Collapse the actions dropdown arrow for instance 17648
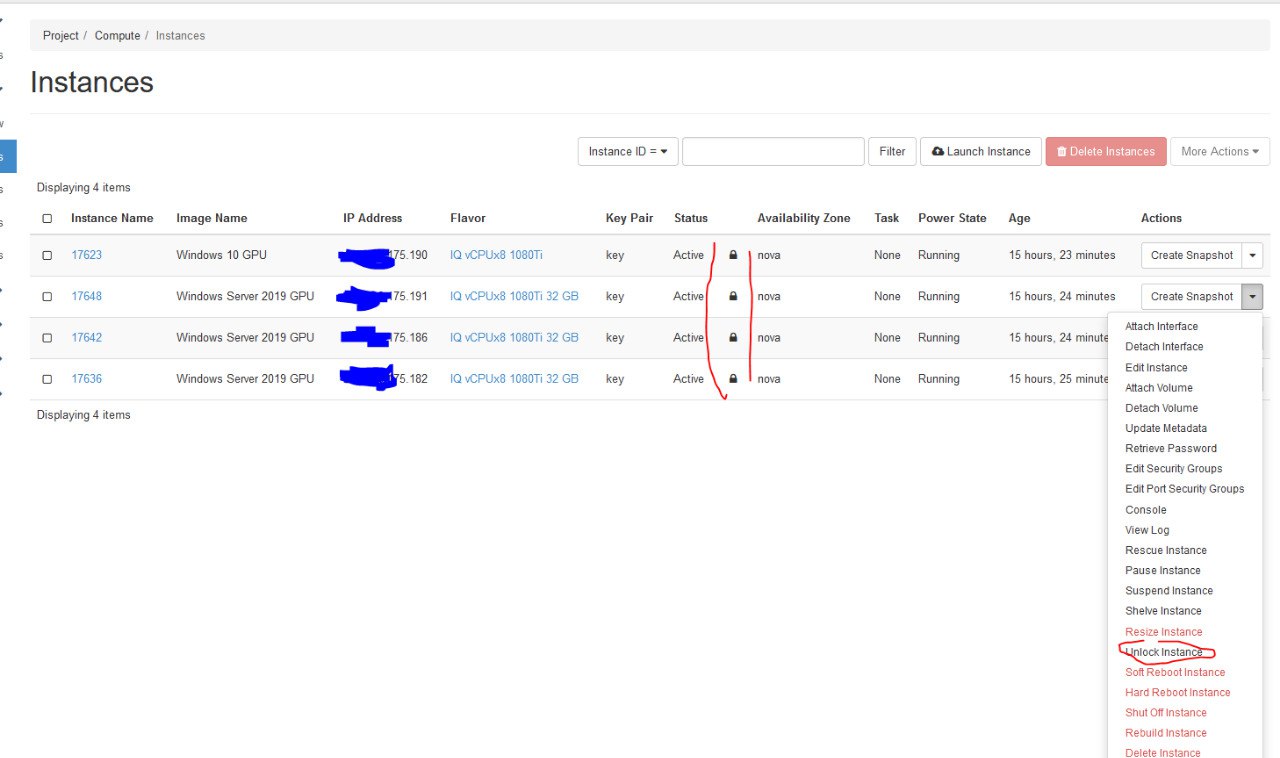1280x758 pixels. tap(1253, 296)
